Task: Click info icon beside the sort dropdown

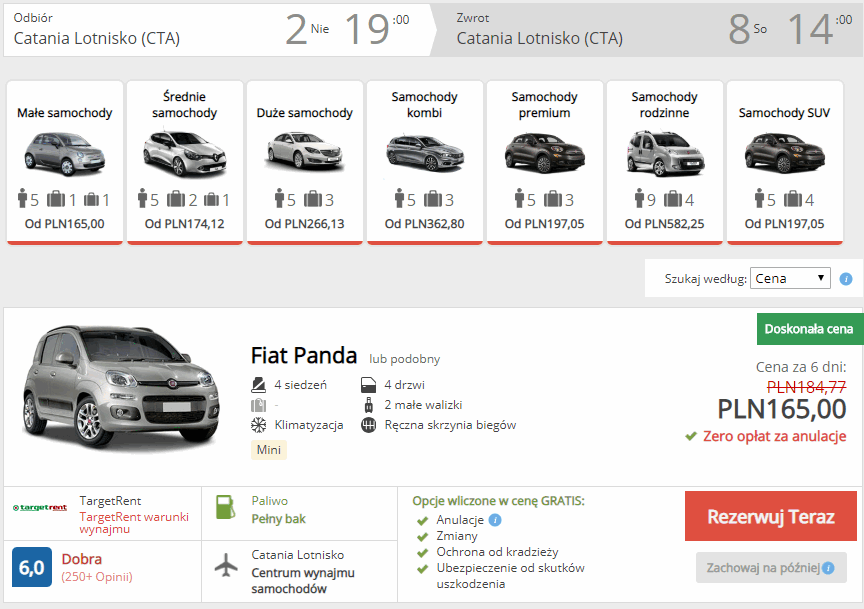Action: click(846, 279)
